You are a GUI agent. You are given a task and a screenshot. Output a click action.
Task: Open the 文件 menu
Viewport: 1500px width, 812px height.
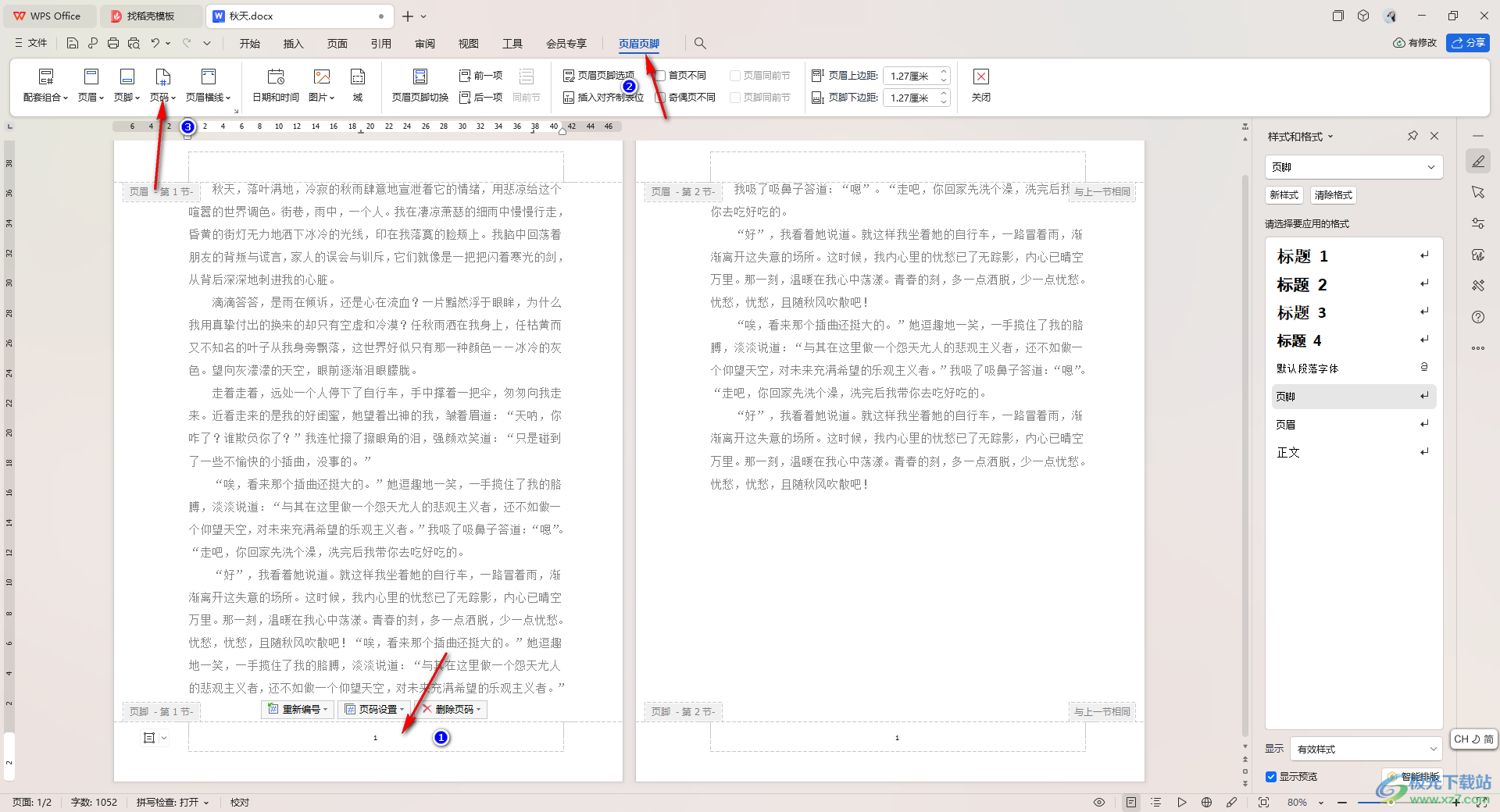click(x=31, y=44)
